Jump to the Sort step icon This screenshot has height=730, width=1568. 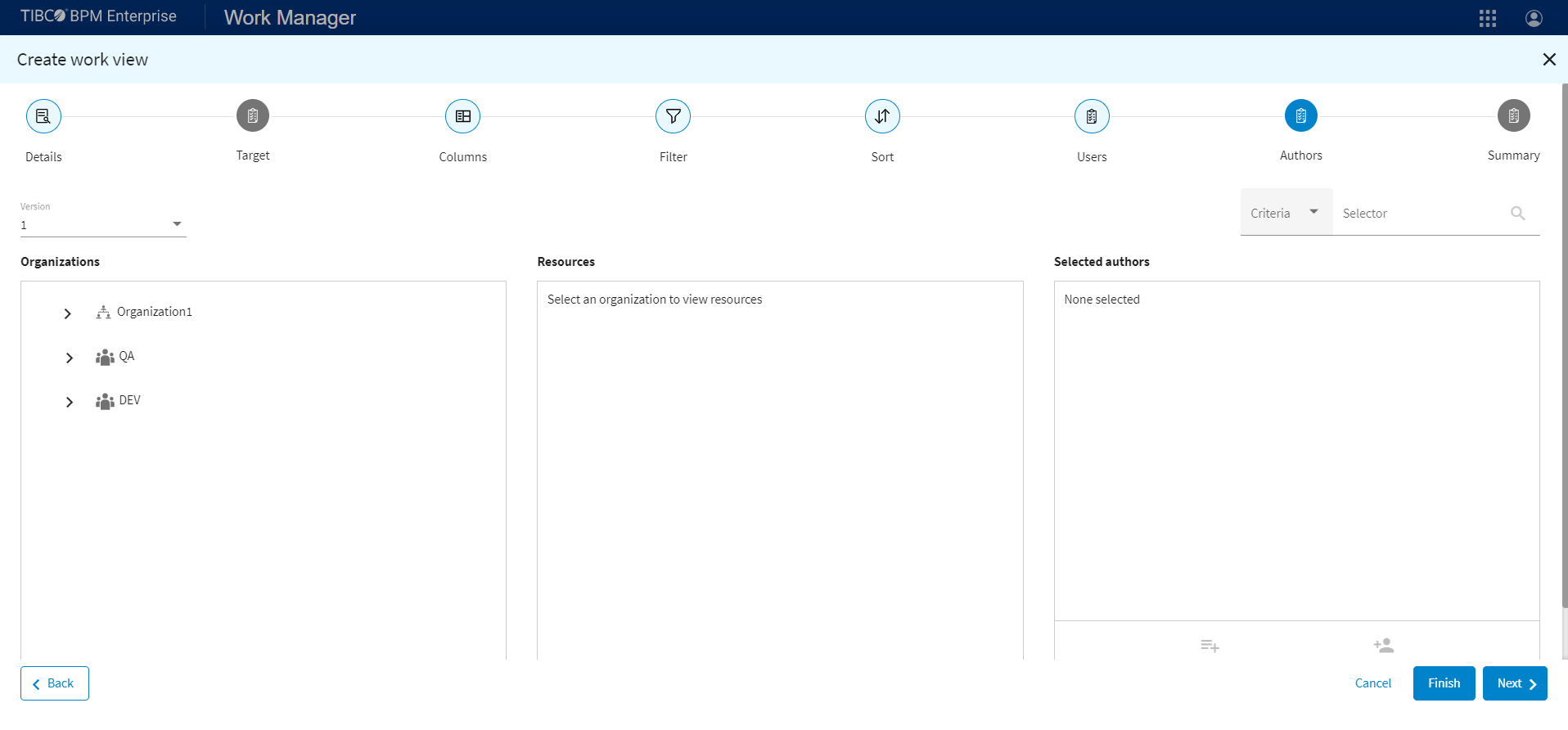tap(882, 116)
